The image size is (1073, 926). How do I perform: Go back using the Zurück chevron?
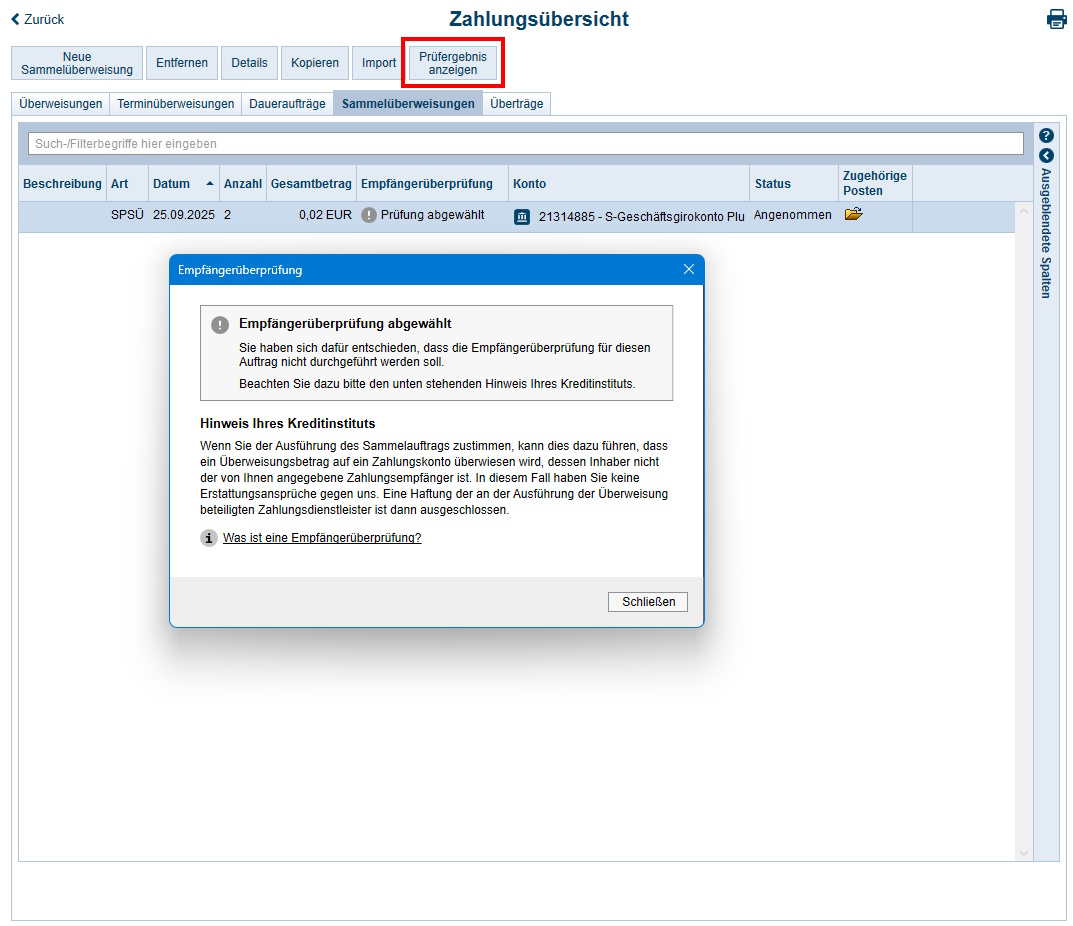pos(15,20)
